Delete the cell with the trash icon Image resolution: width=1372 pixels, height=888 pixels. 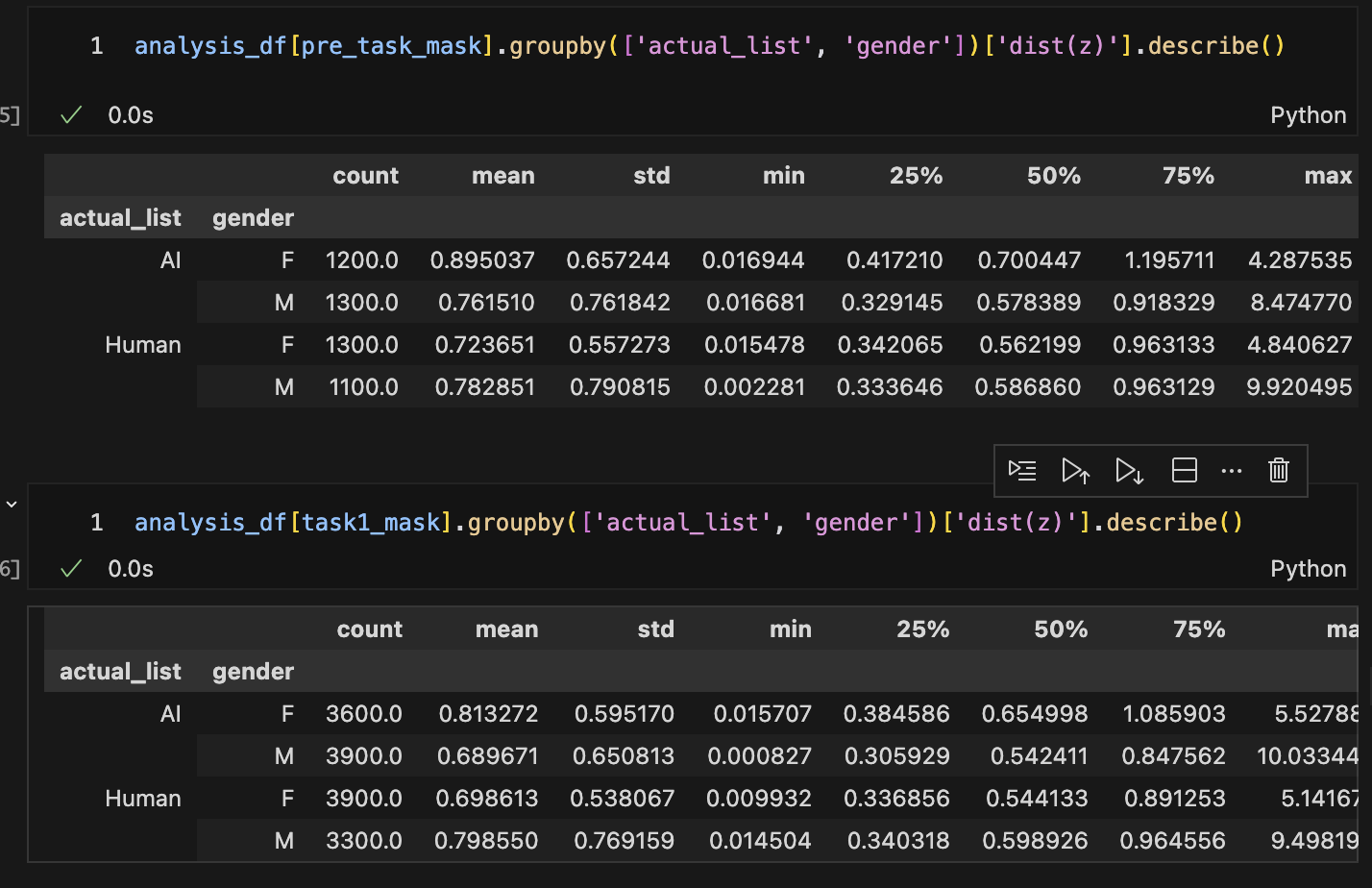(x=1278, y=470)
